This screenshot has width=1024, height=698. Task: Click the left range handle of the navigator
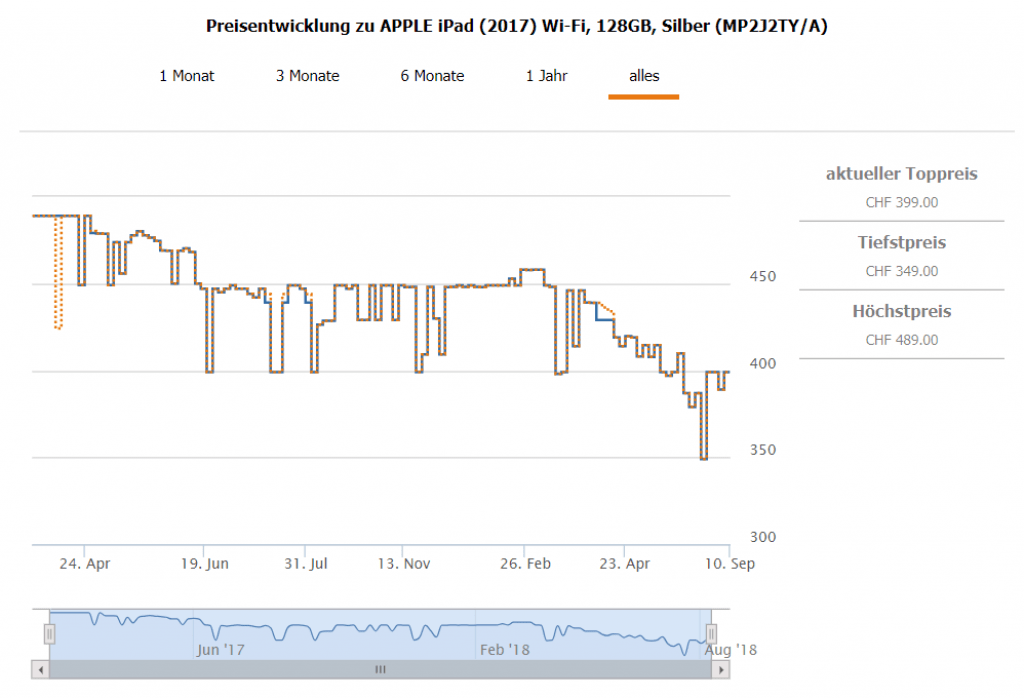point(49,634)
